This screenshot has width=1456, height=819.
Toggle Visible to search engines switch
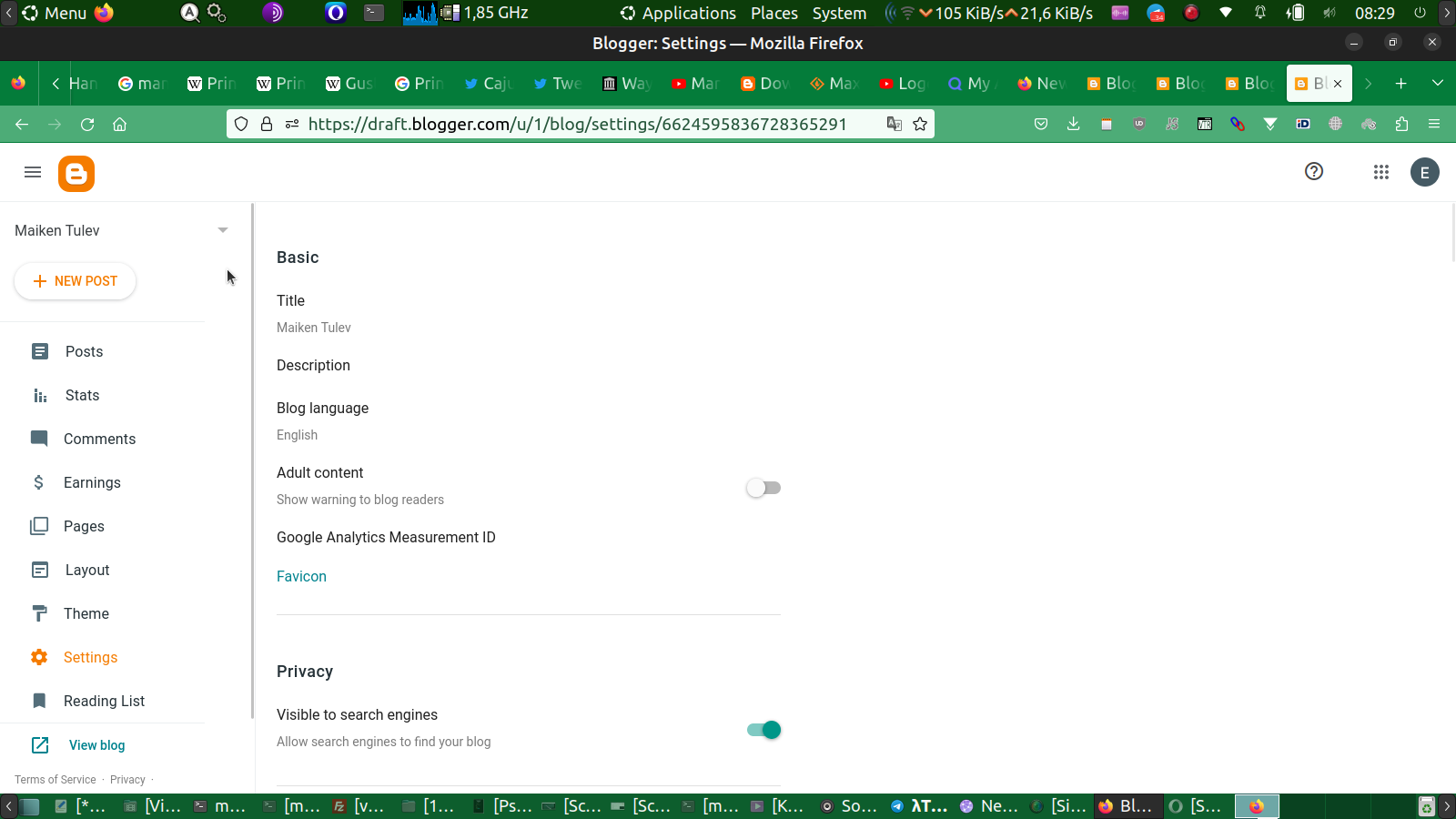click(763, 730)
